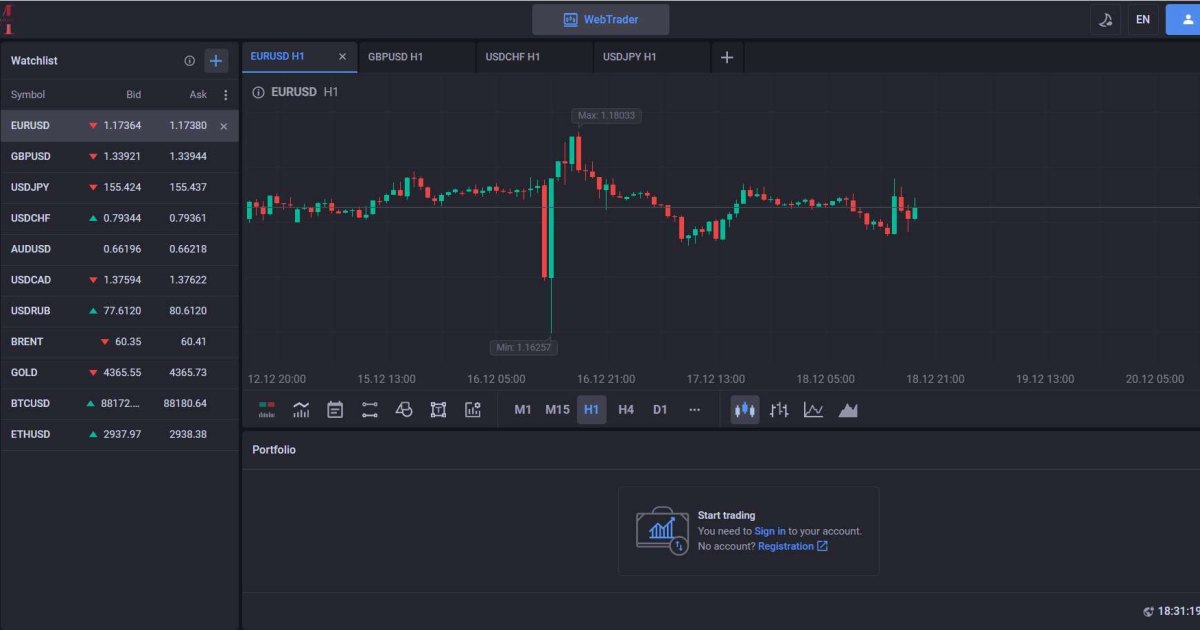Click the Min: 1.16257 chart label

coord(524,348)
